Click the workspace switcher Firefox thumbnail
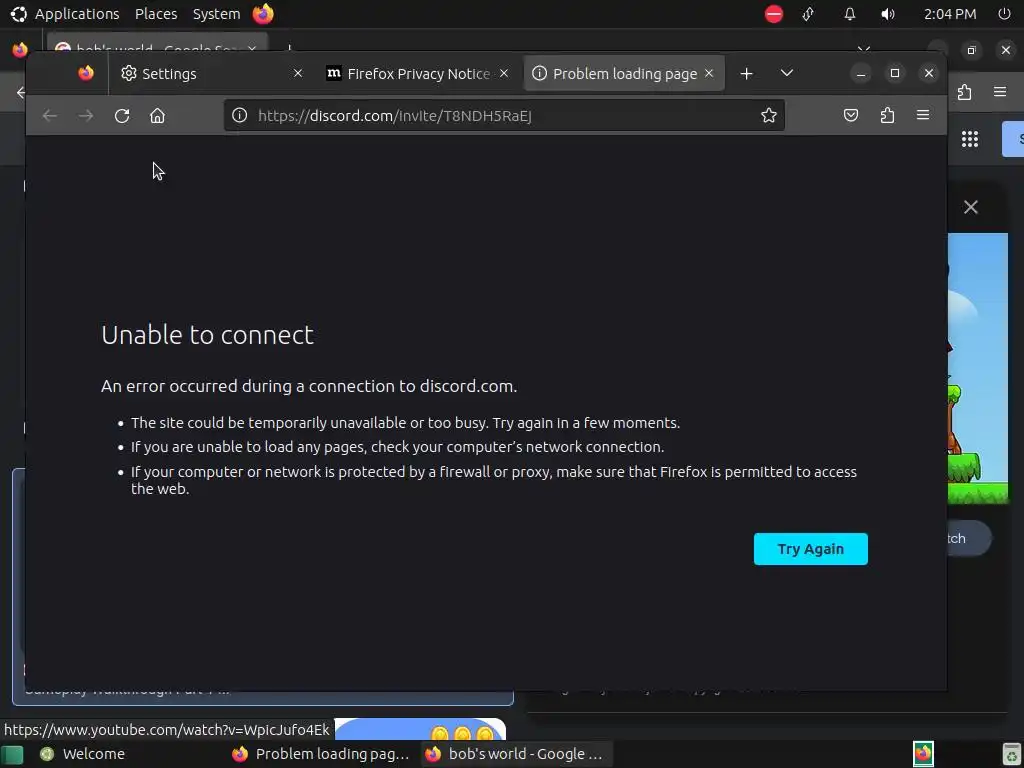 coord(923,754)
